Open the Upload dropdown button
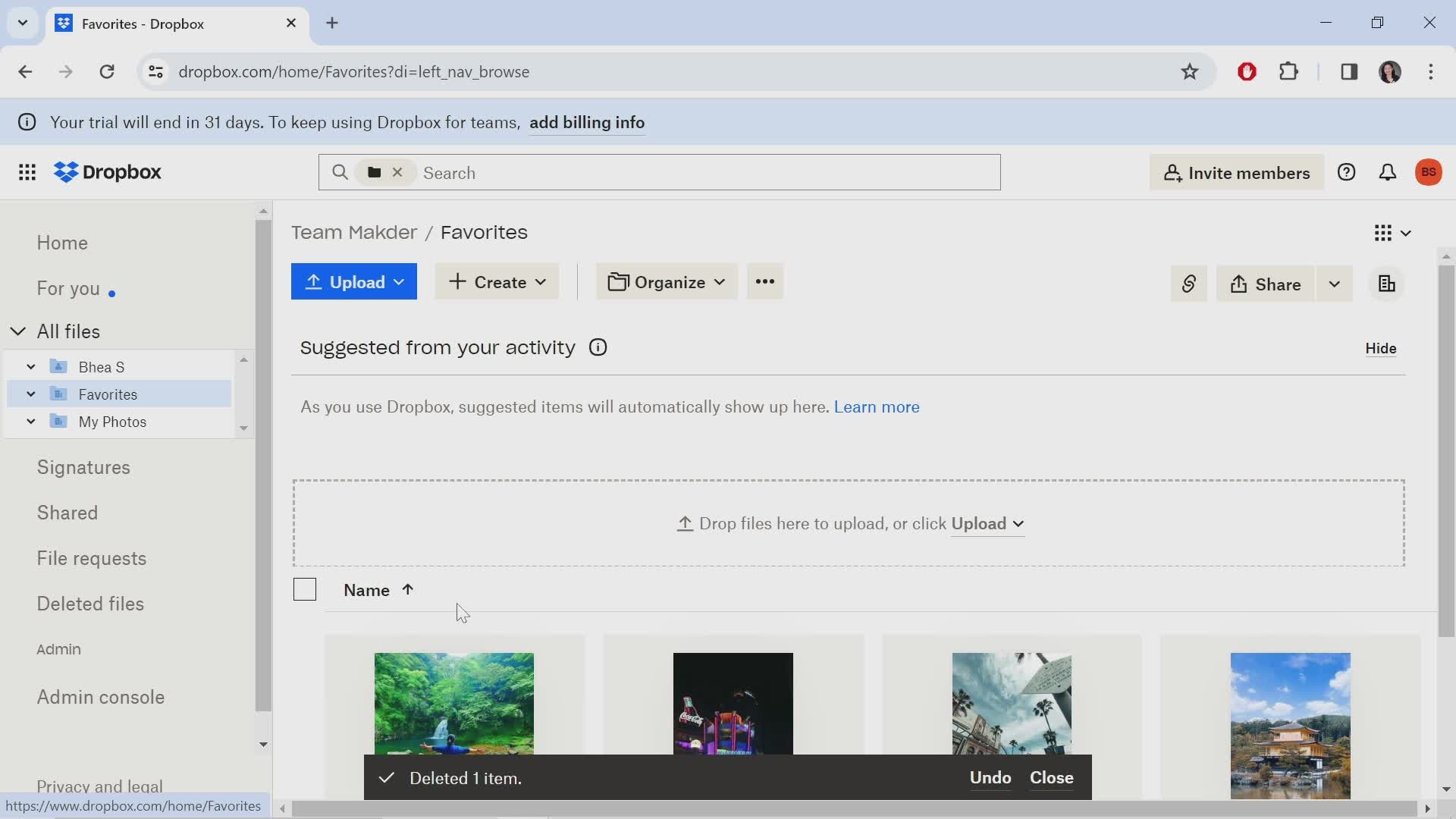 click(354, 282)
